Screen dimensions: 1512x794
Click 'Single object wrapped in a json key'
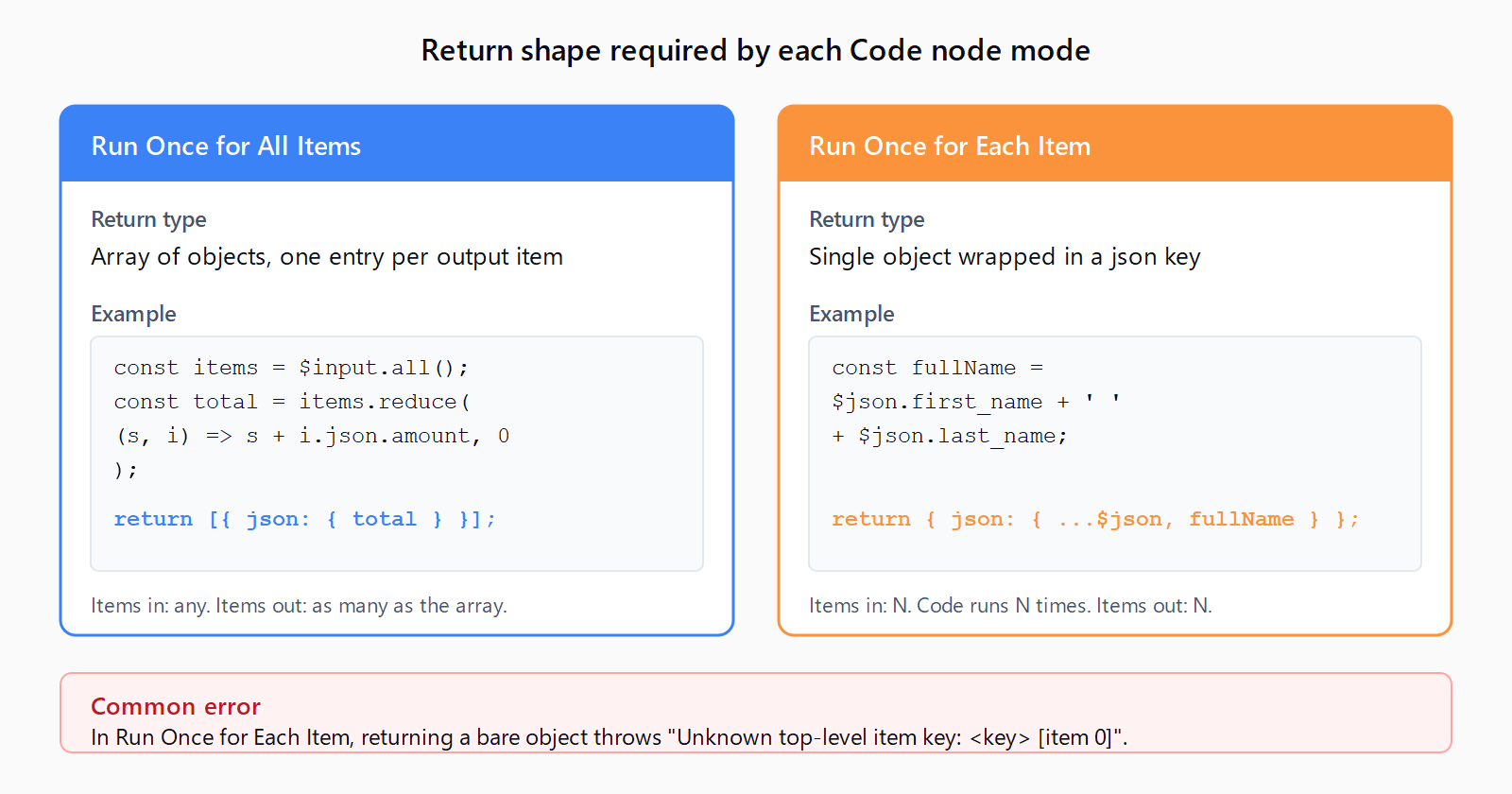tap(1005, 257)
